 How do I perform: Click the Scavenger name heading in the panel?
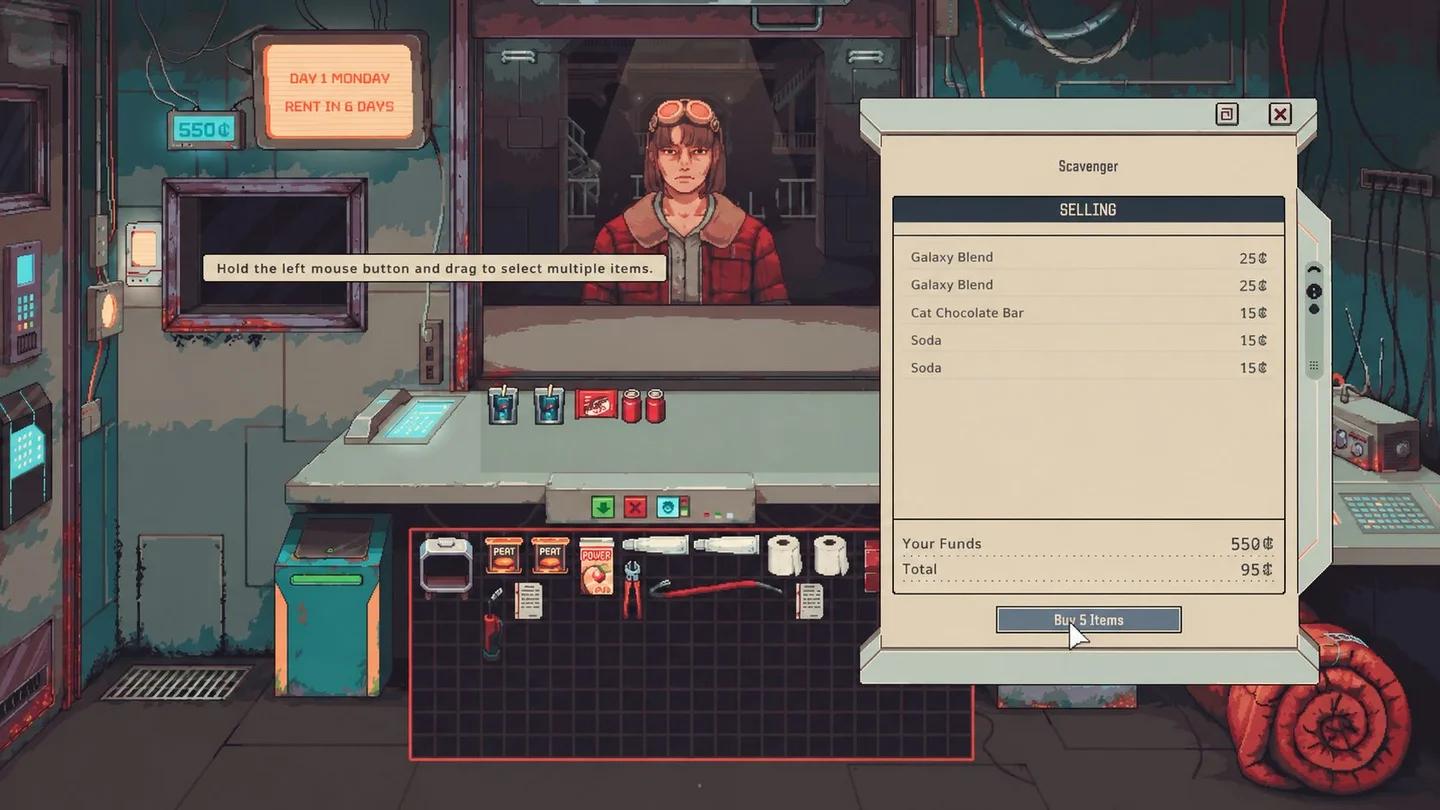1088,166
